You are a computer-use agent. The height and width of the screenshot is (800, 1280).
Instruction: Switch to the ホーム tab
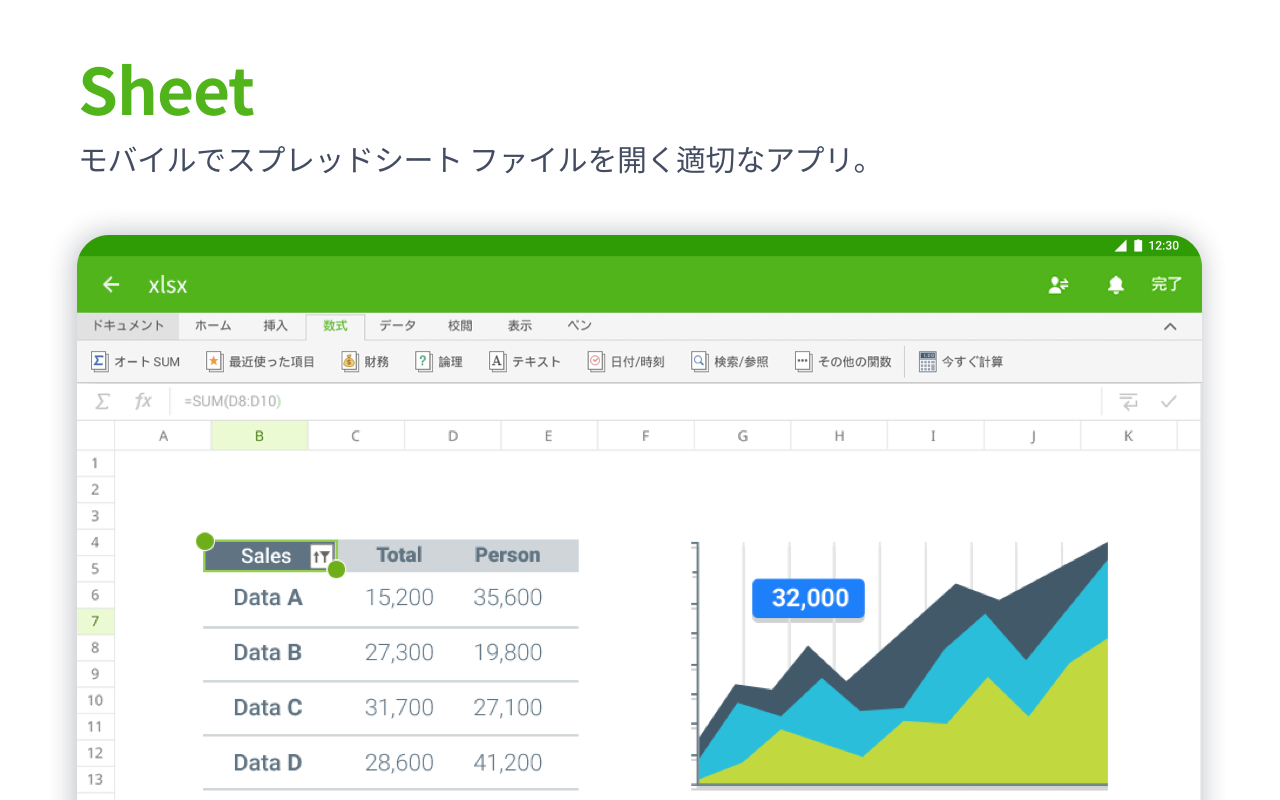(x=213, y=326)
